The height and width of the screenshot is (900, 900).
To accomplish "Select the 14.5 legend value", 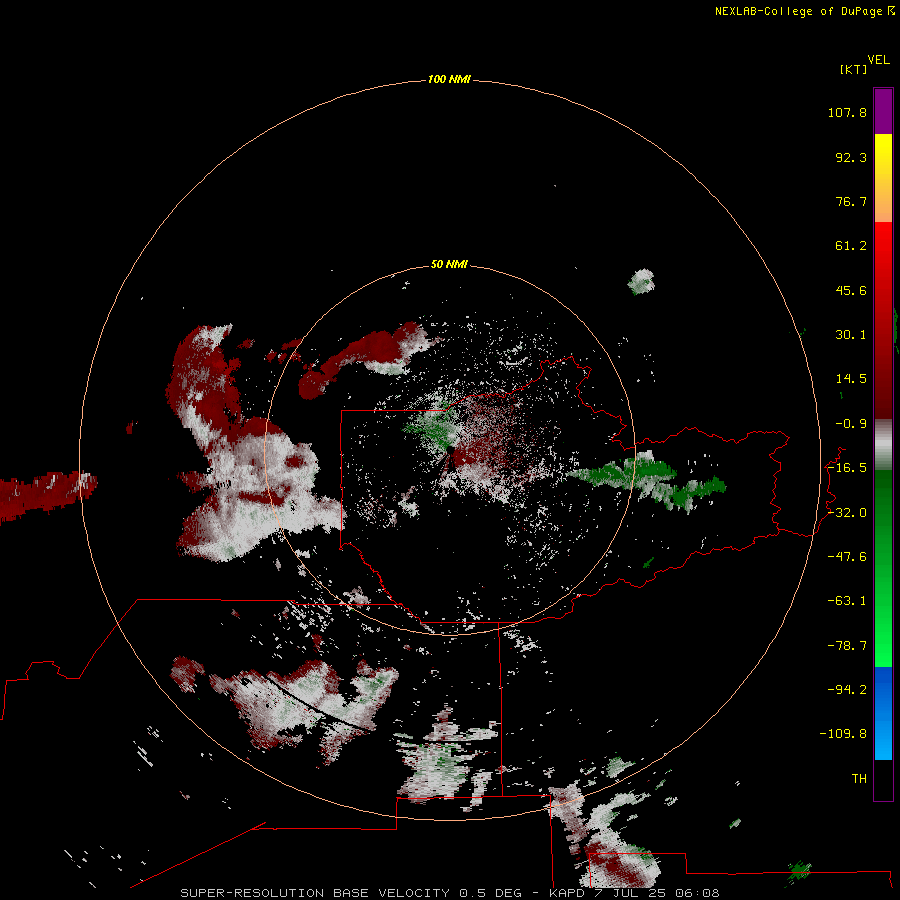I will click(851, 379).
